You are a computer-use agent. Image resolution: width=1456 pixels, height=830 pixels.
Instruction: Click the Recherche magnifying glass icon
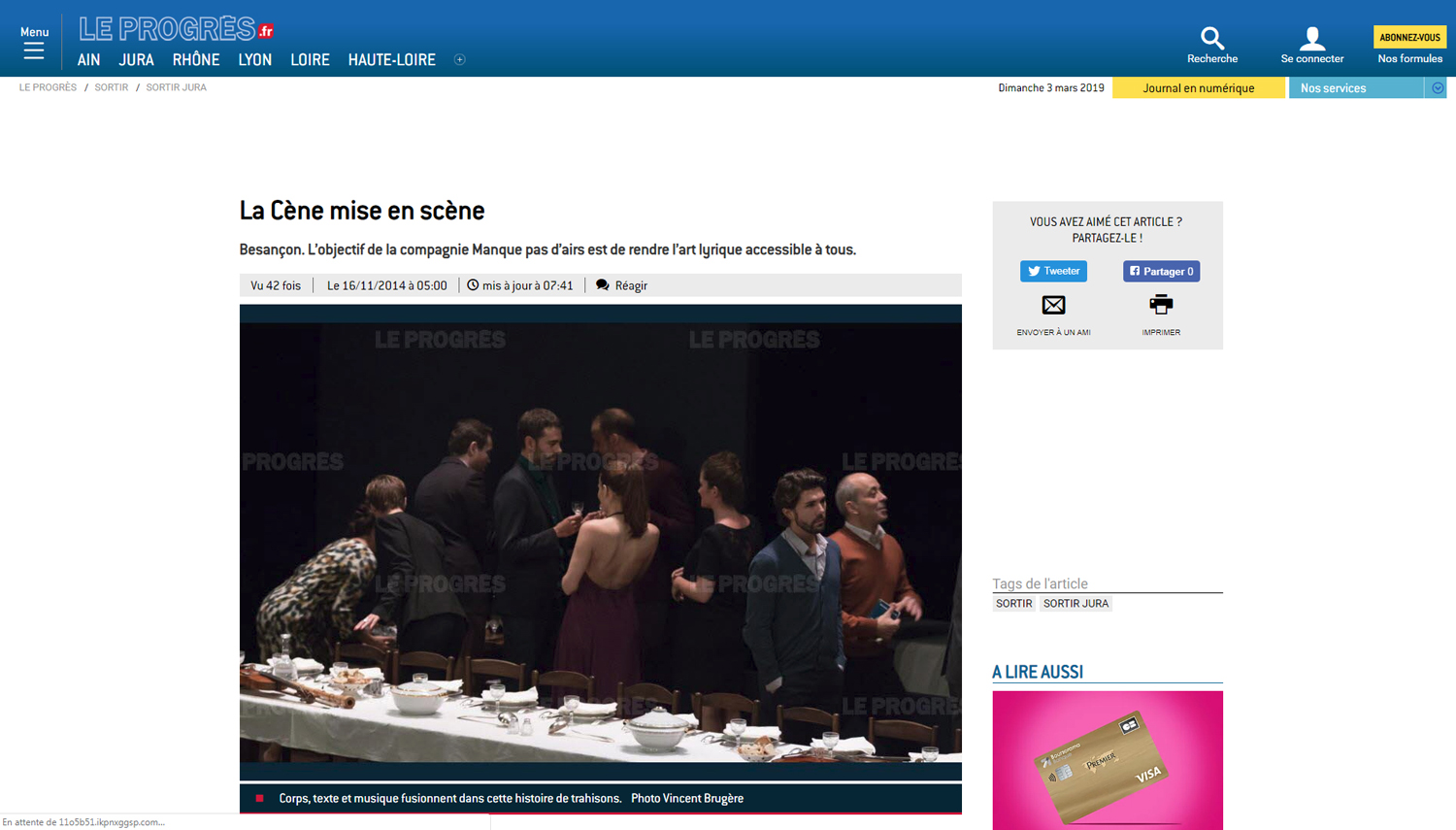click(x=1211, y=38)
